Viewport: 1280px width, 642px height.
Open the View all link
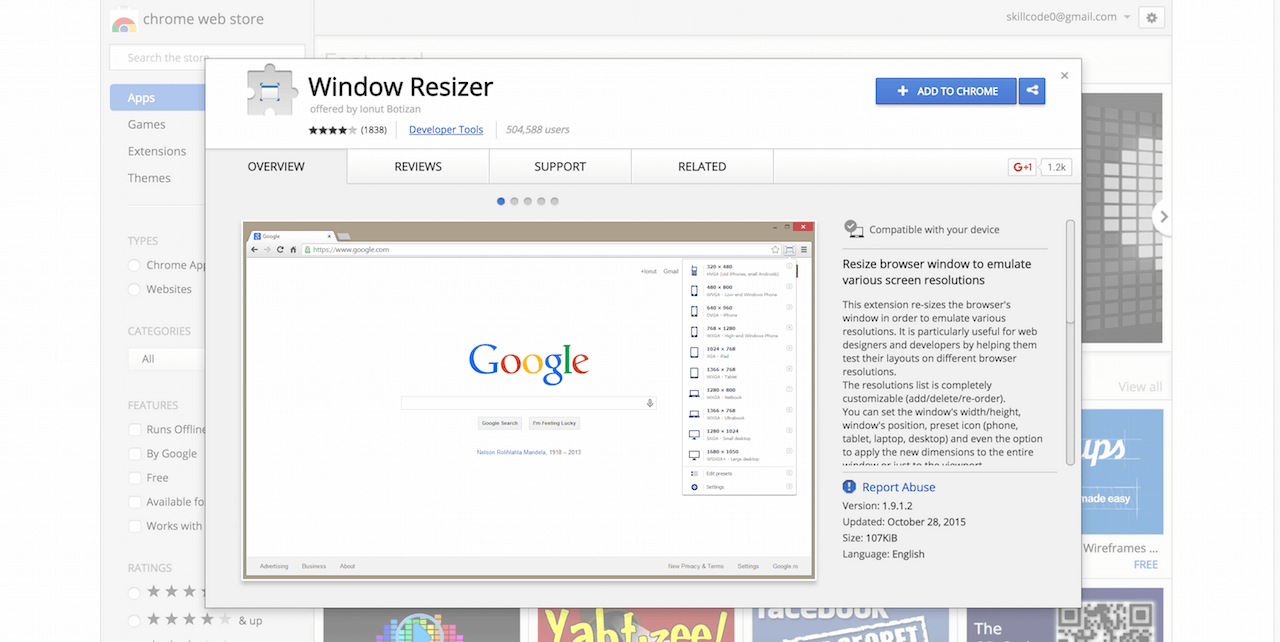[x=1140, y=387]
